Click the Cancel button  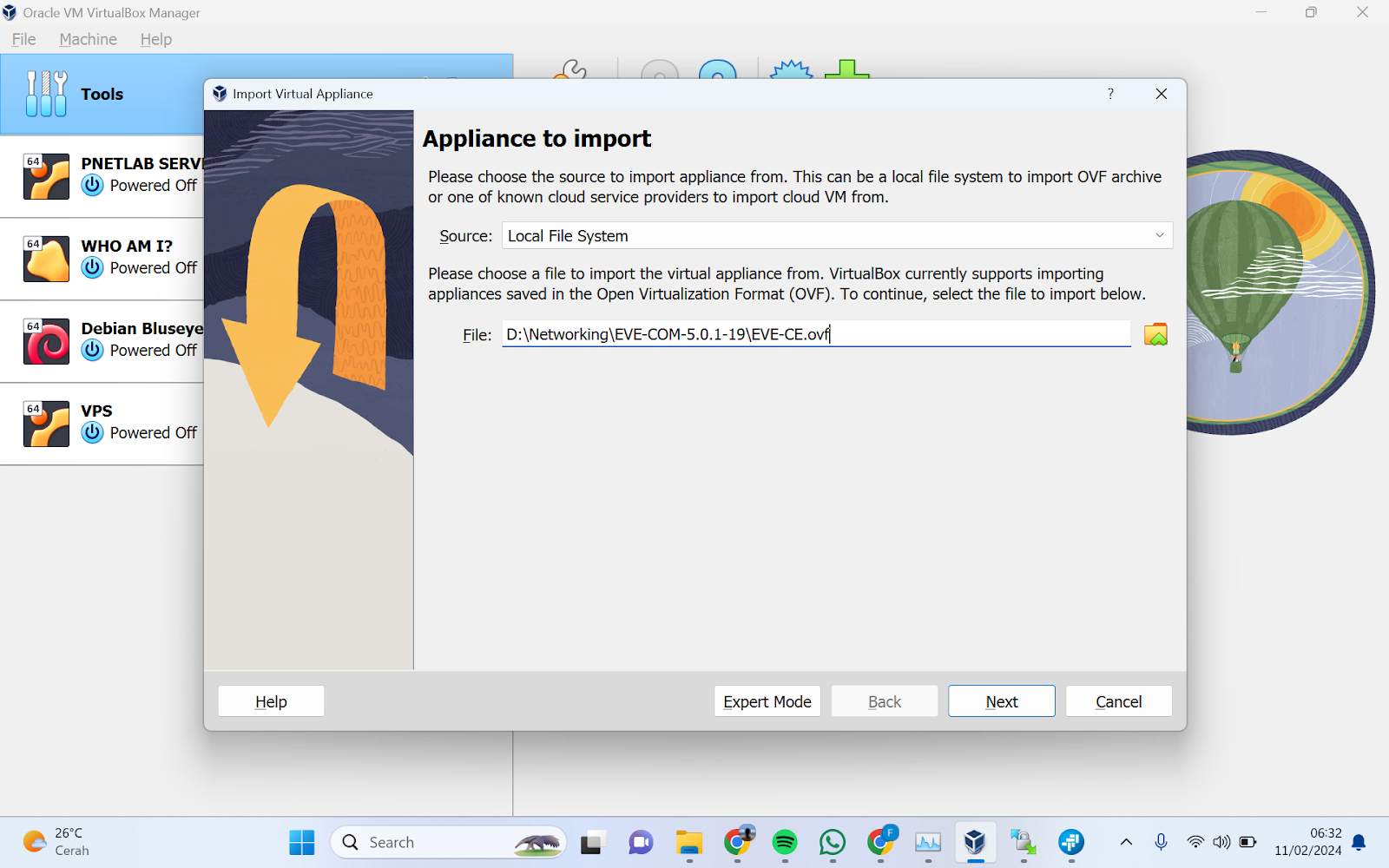[1119, 701]
